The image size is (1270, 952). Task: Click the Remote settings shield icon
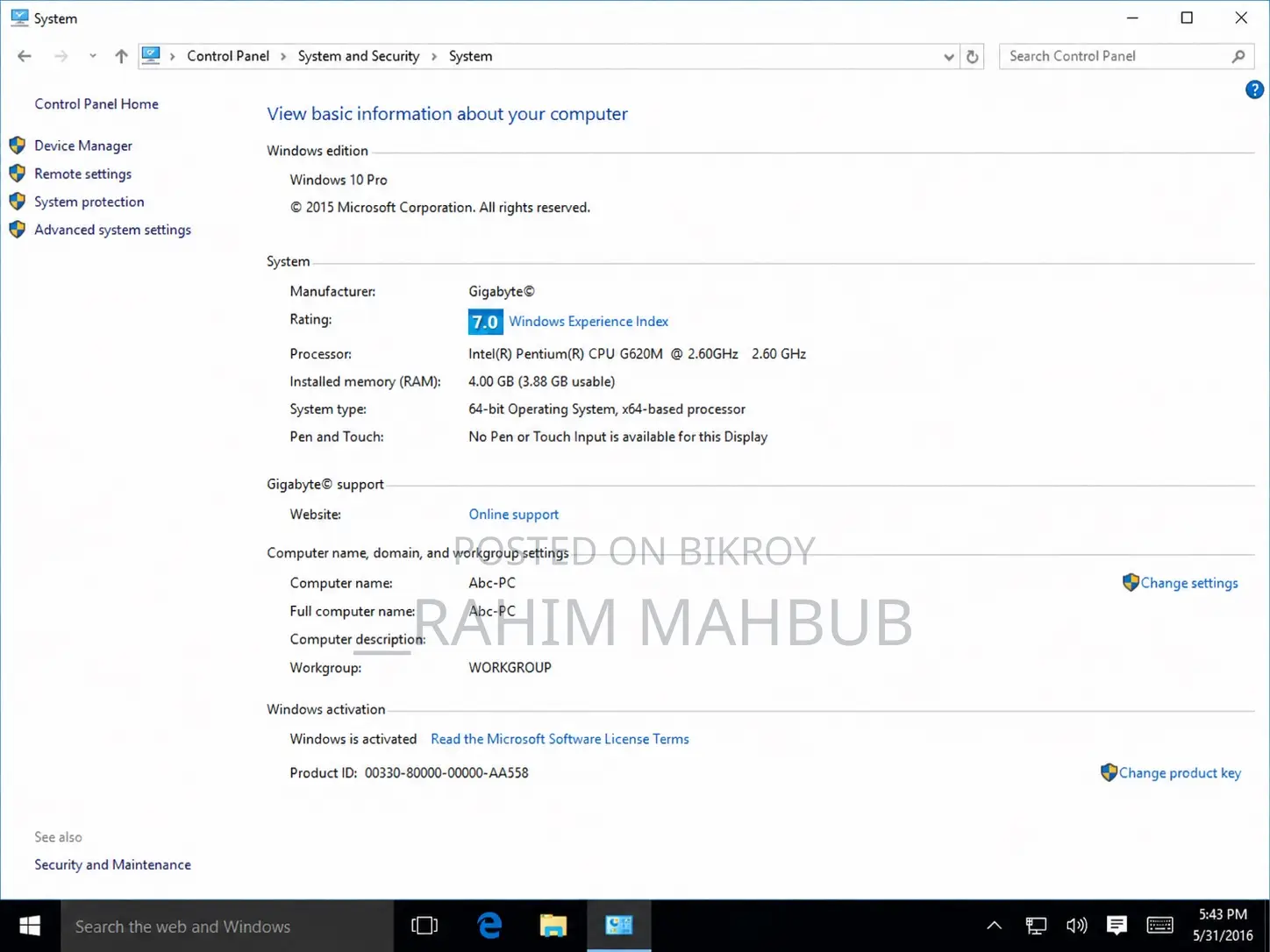click(x=17, y=174)
